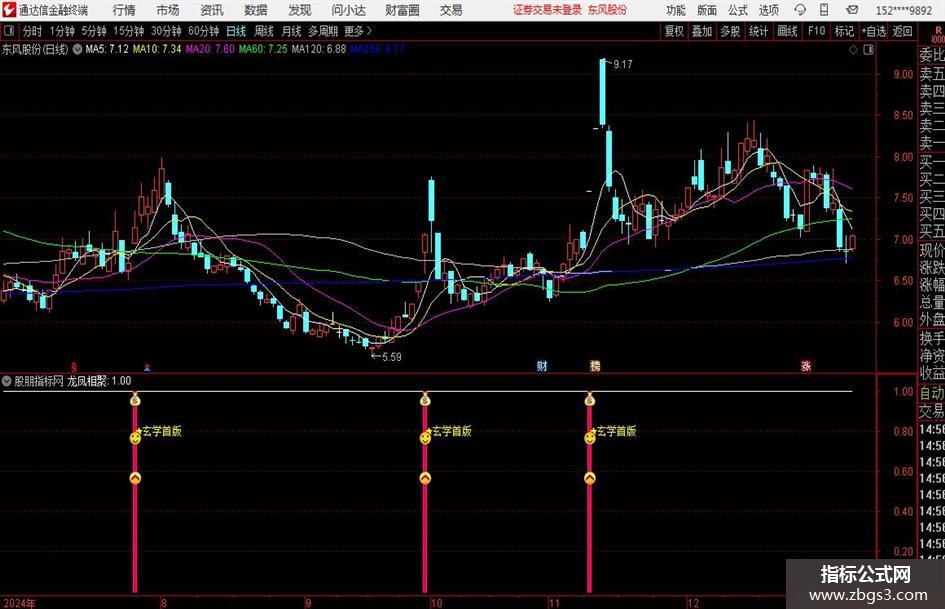945x609 pixels.
Task: Open the 财富圈 menu
Action: (x=402, y=10)
